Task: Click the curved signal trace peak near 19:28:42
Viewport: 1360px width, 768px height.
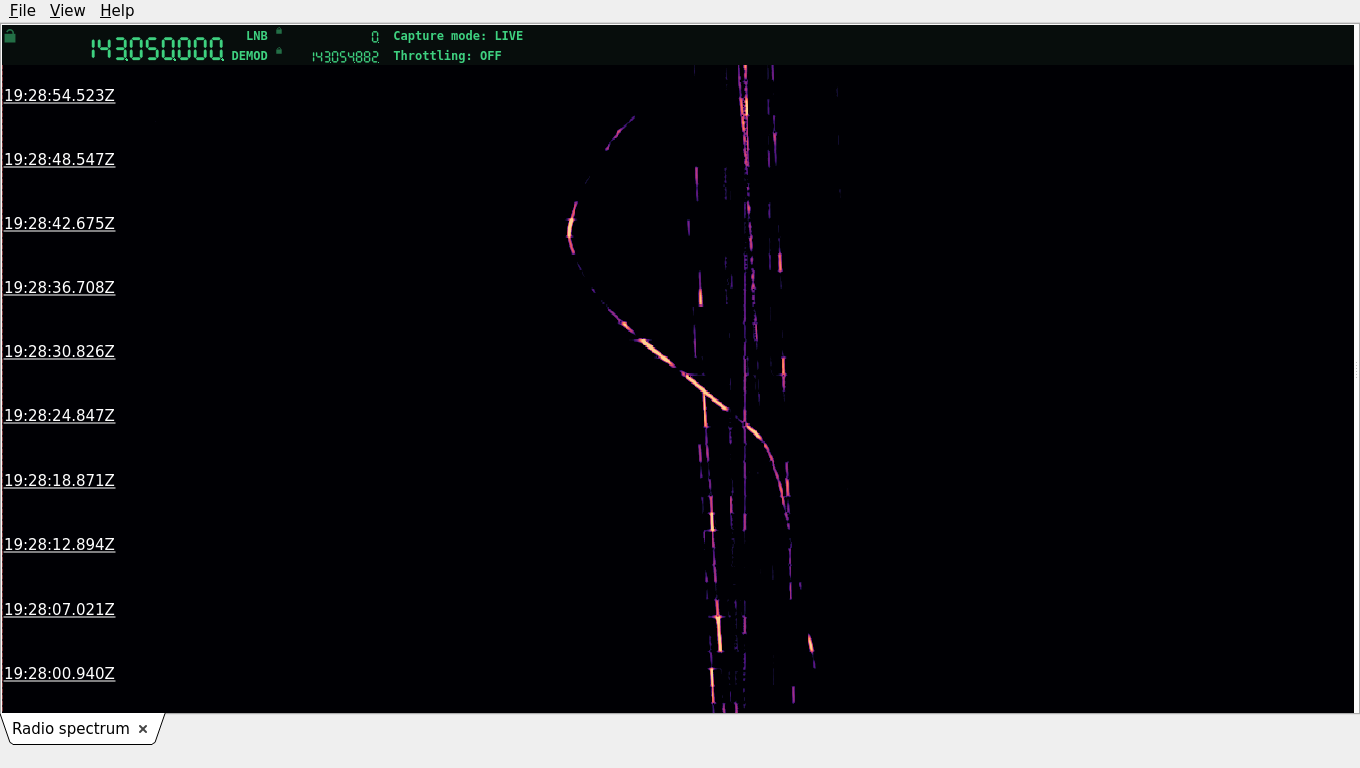Action: click(x=570, y=229)
